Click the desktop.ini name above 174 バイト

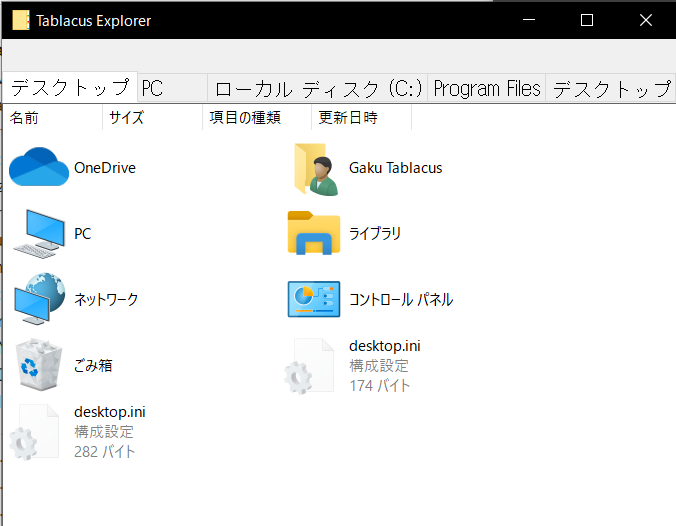[x=385, y=346]
